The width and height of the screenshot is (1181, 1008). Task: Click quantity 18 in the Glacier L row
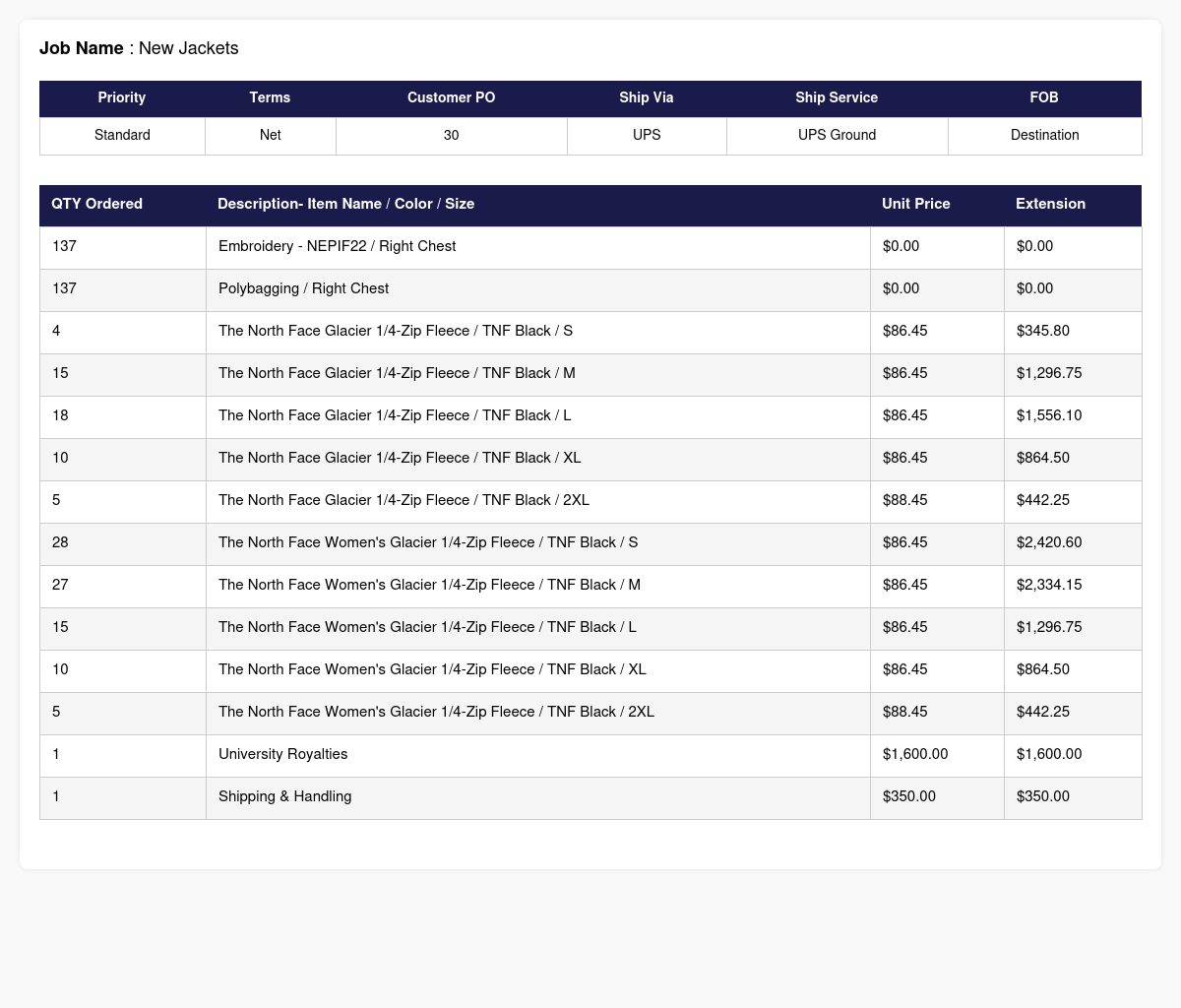pos(60,415)
